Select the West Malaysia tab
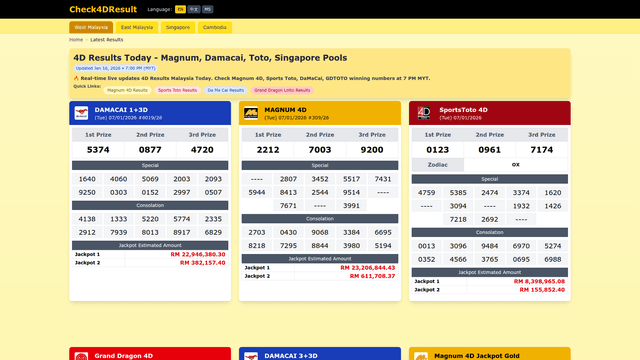The image size is (640, 360). tap(91, 27)
